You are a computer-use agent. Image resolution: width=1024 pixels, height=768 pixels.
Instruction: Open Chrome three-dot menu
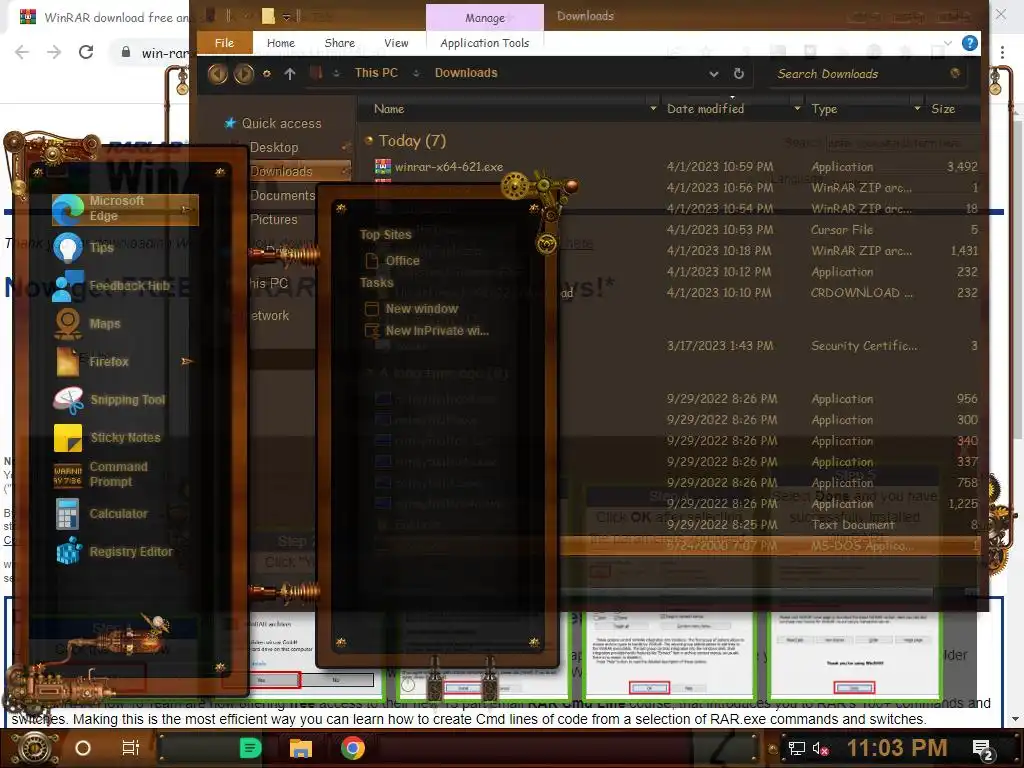pyautogui.click(x=1002, y=52)
